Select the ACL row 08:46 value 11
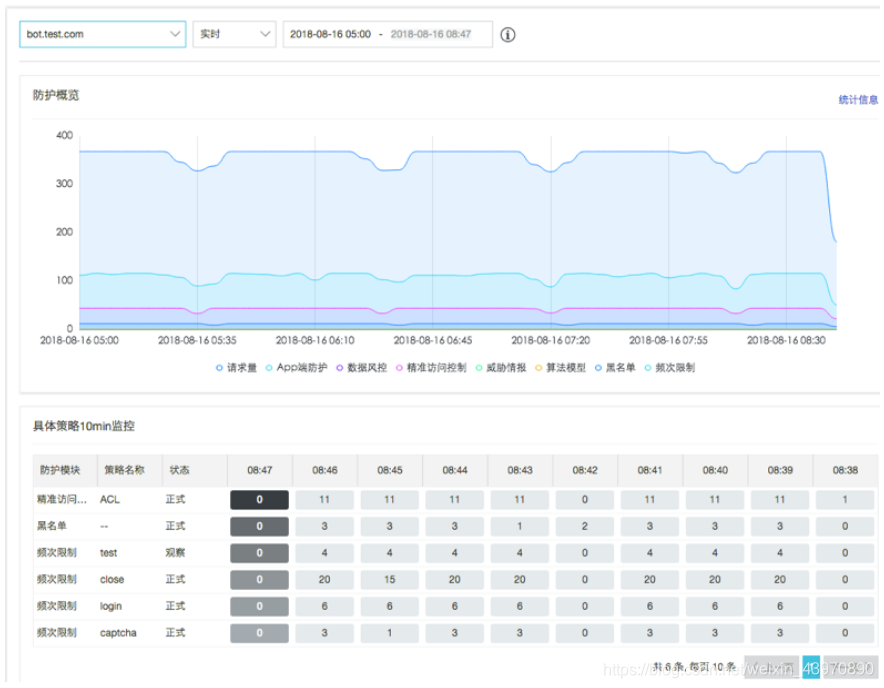The width and height of the screenshot is (884, 688). (x=325, y=500)
